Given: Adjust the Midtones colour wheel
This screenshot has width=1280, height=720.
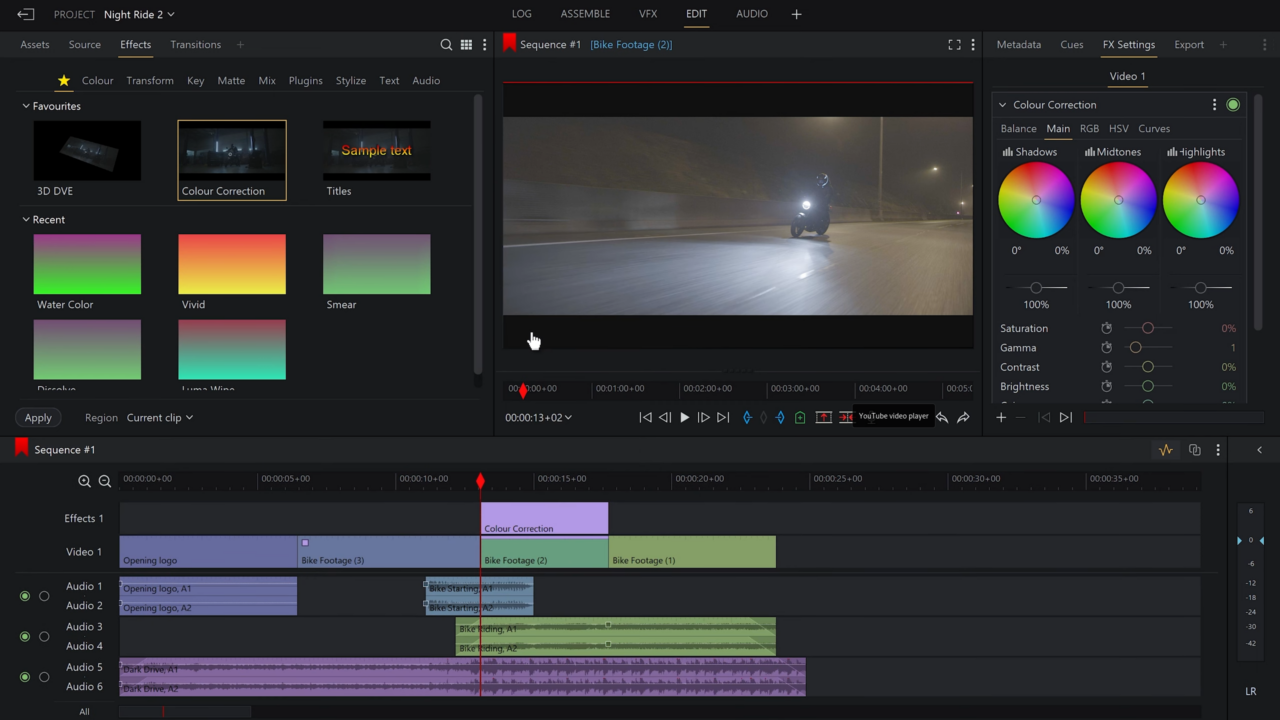Looking at the screenshot, I should 1118,200.
